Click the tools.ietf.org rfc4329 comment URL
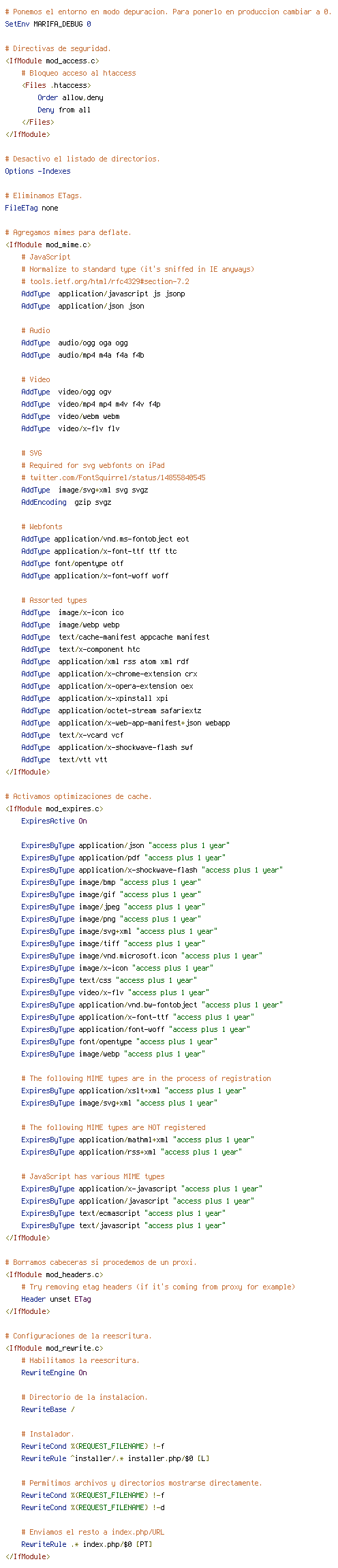The width and height of the screenshot is (338, 1568). click(x=105, y=281)
